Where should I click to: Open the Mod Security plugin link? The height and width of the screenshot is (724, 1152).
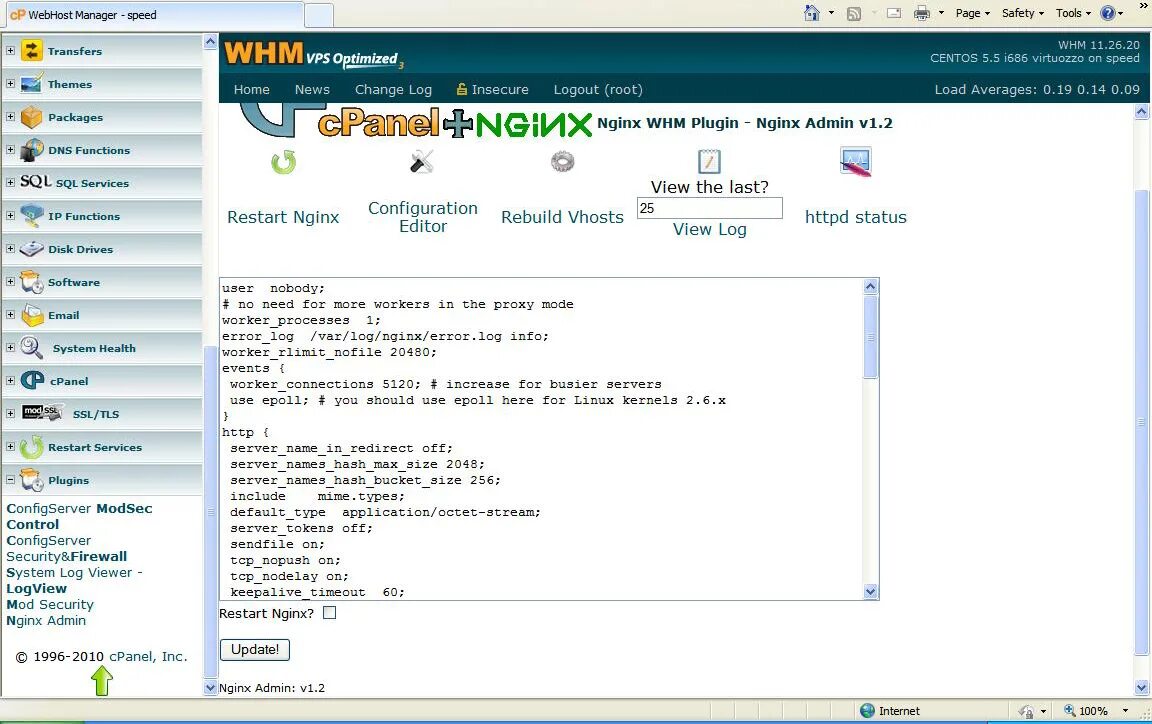[x=50, y=604]
